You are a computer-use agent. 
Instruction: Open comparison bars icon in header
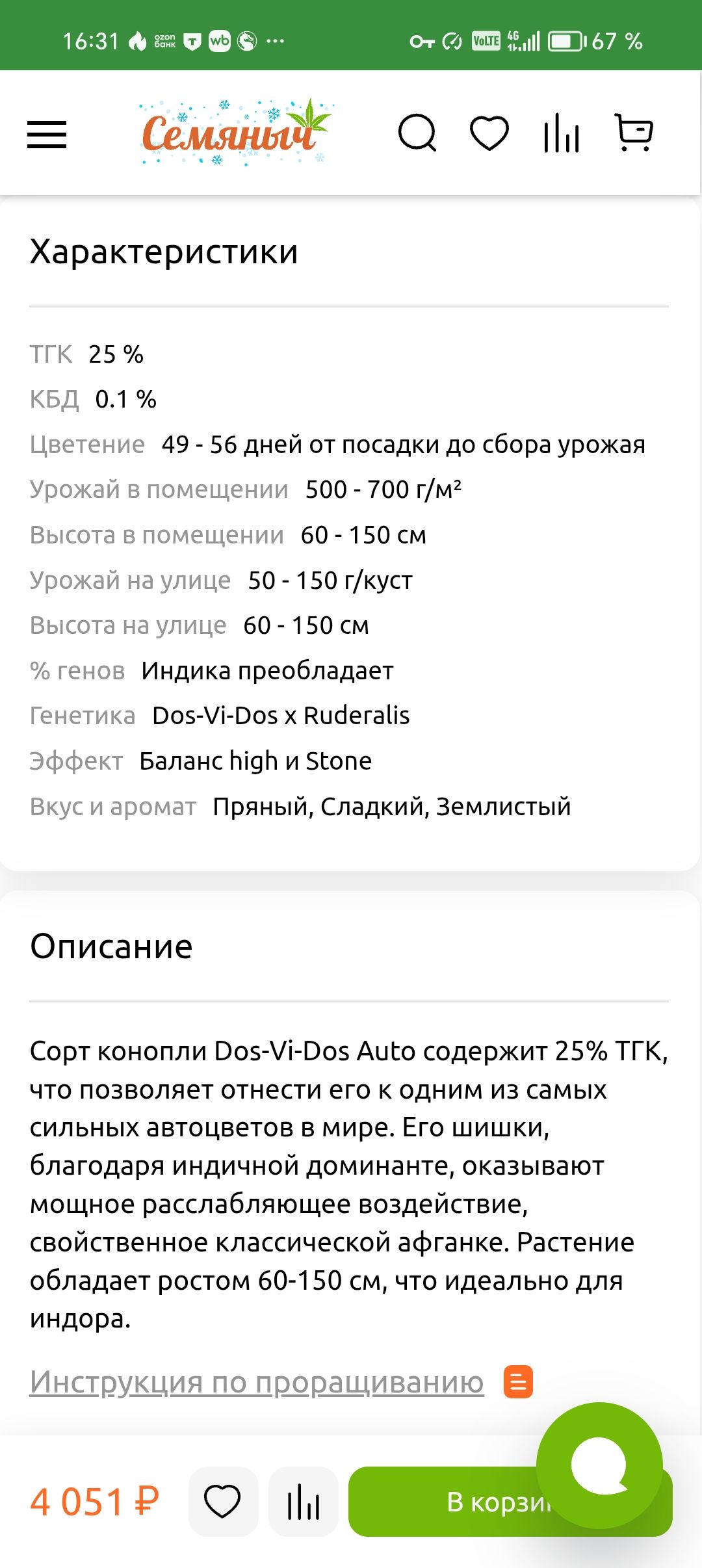pos(562,133)
